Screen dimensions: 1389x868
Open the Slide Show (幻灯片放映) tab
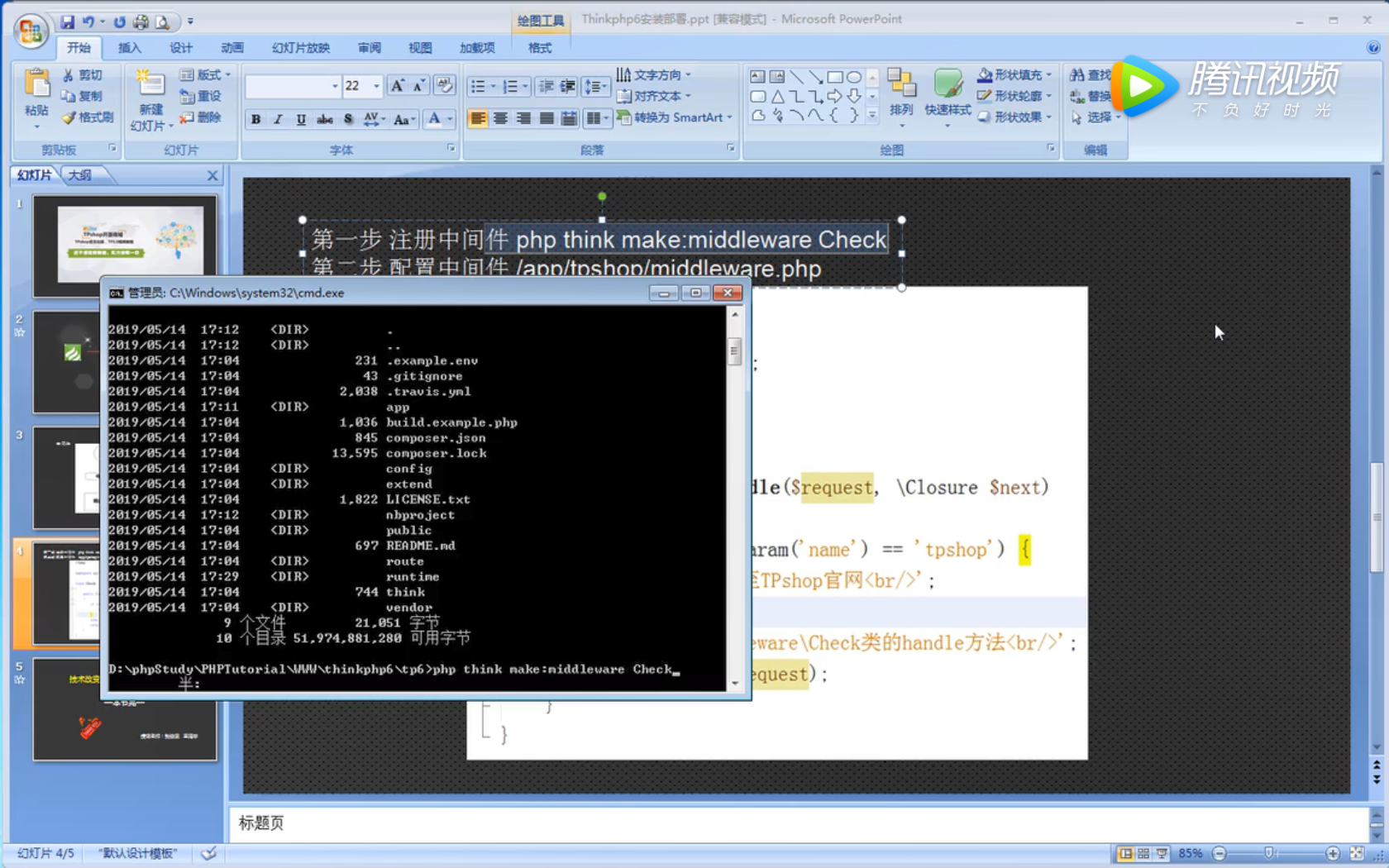[x=301, y=48]
